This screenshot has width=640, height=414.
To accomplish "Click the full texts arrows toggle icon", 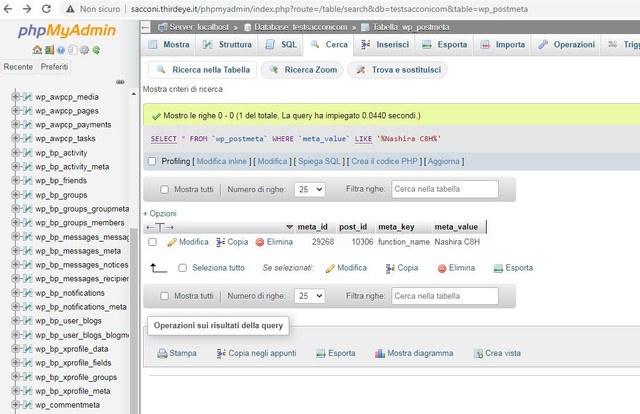I will tap(160, 227).
